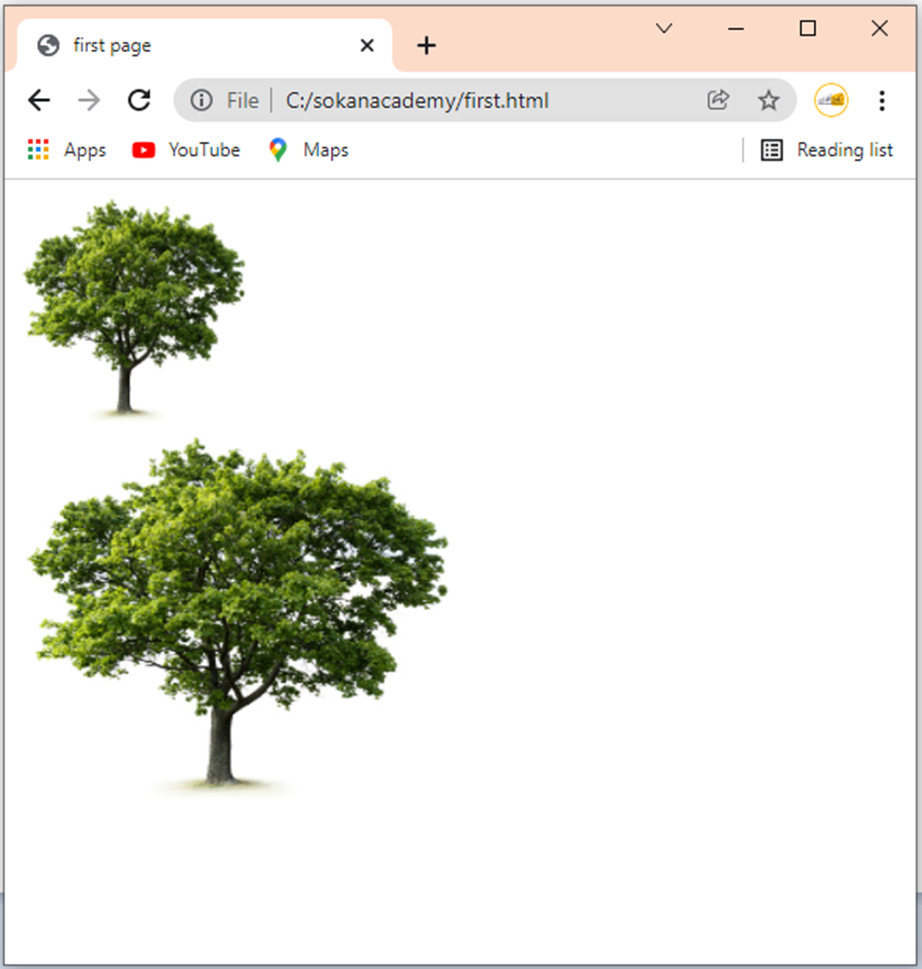Maximize the browser window

[808, 28]
